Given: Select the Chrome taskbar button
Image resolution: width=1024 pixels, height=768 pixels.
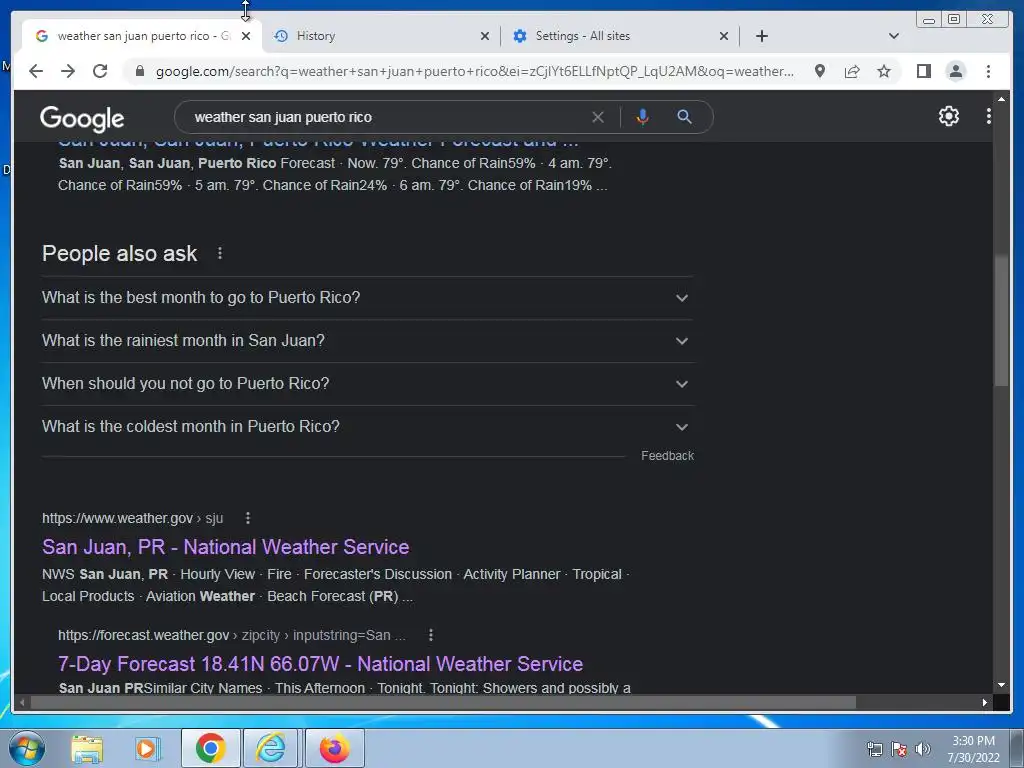Looking at the screenshot, I should tap(210, 748).
